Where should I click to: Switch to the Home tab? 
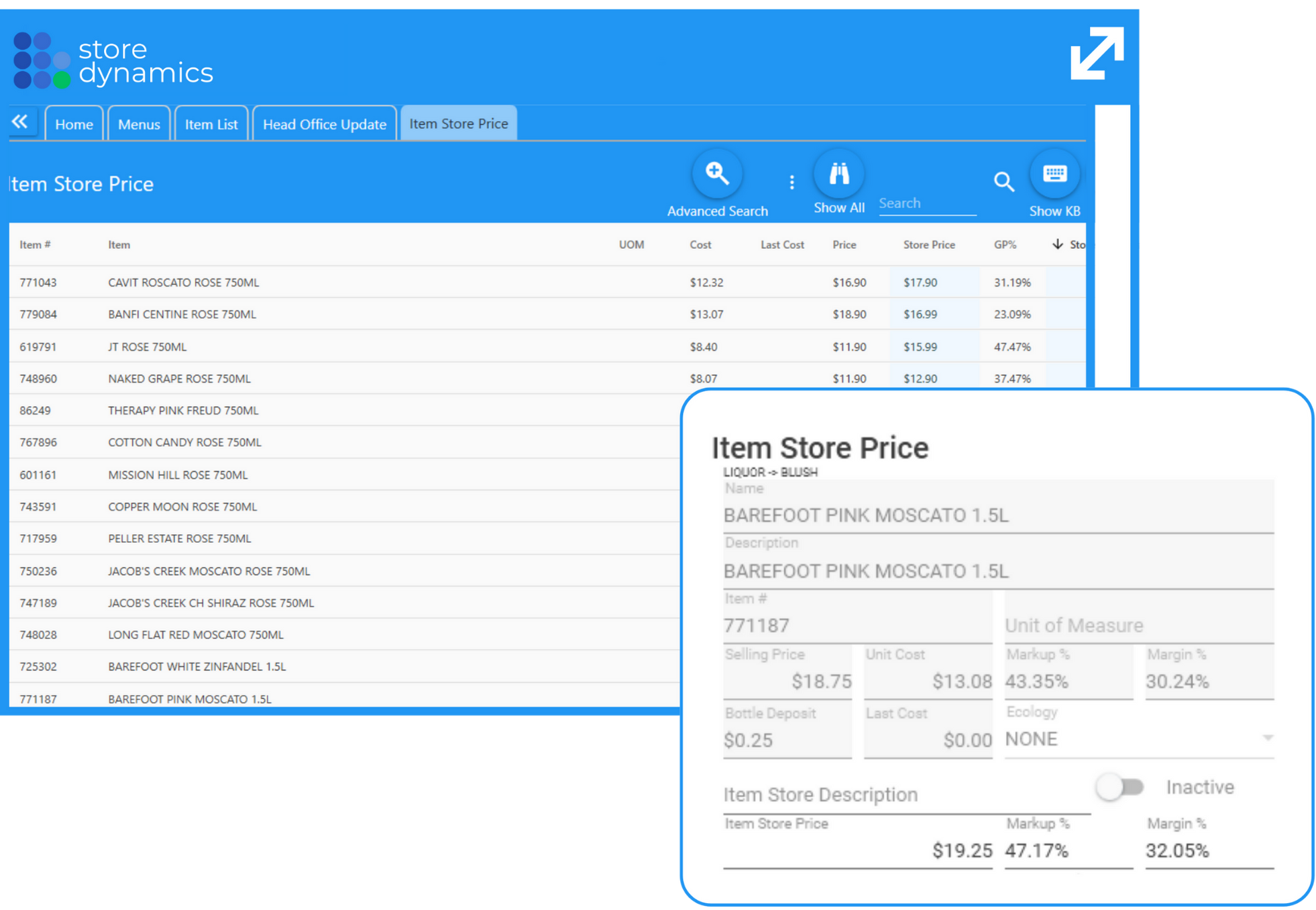(x=74, y=124)
